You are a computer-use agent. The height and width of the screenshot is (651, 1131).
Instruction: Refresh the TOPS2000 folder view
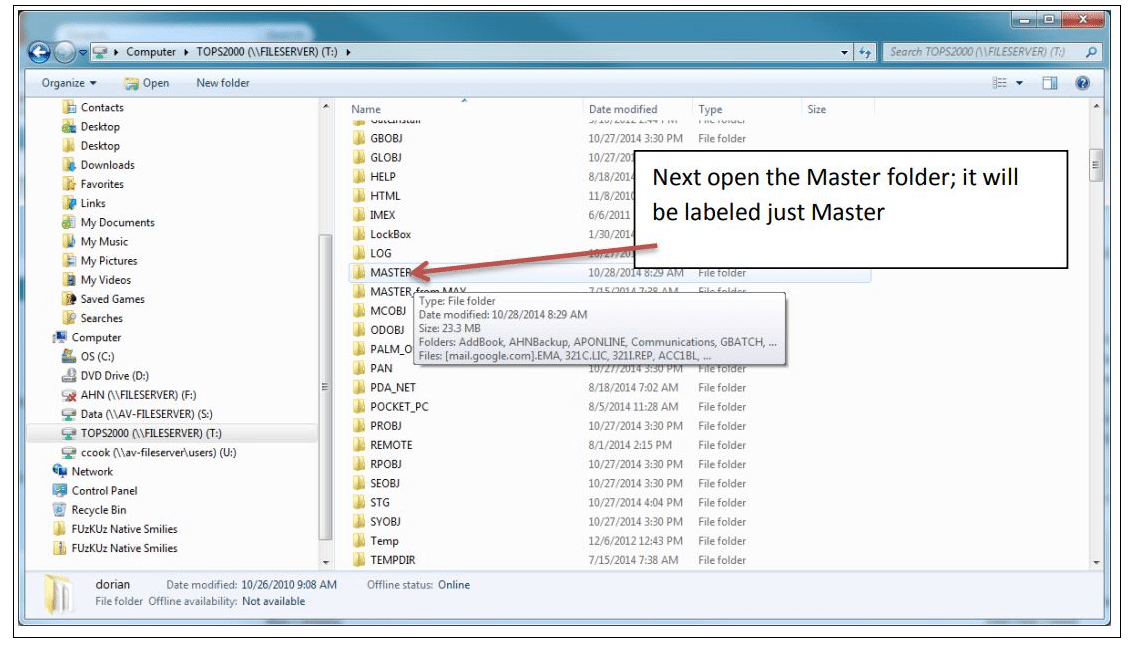click(x=865, y=52)
